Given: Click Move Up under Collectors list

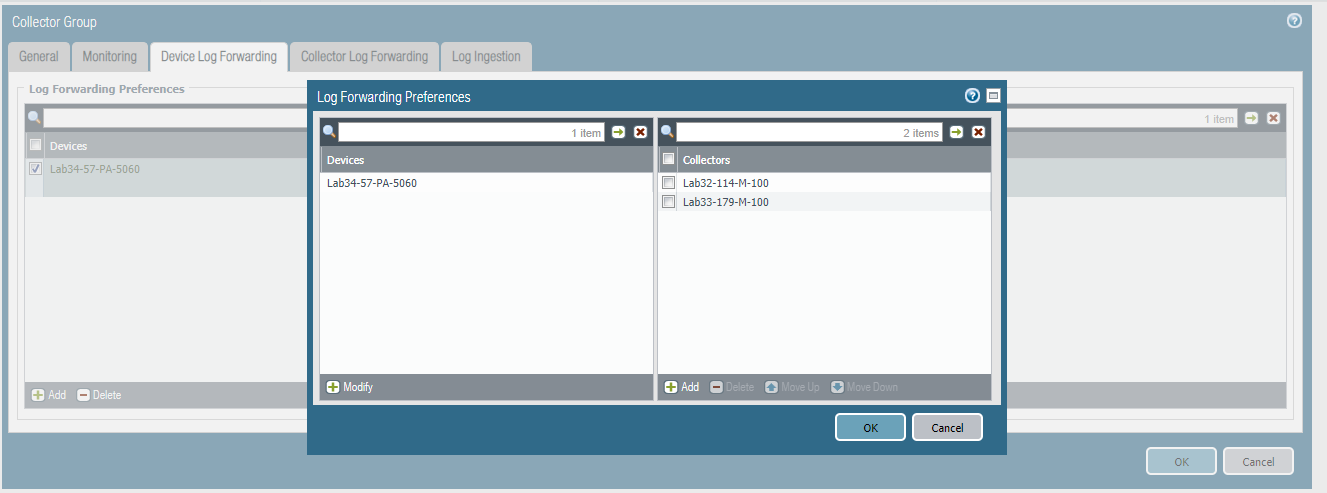Looking at the screenshot, I should coord(792,387).
